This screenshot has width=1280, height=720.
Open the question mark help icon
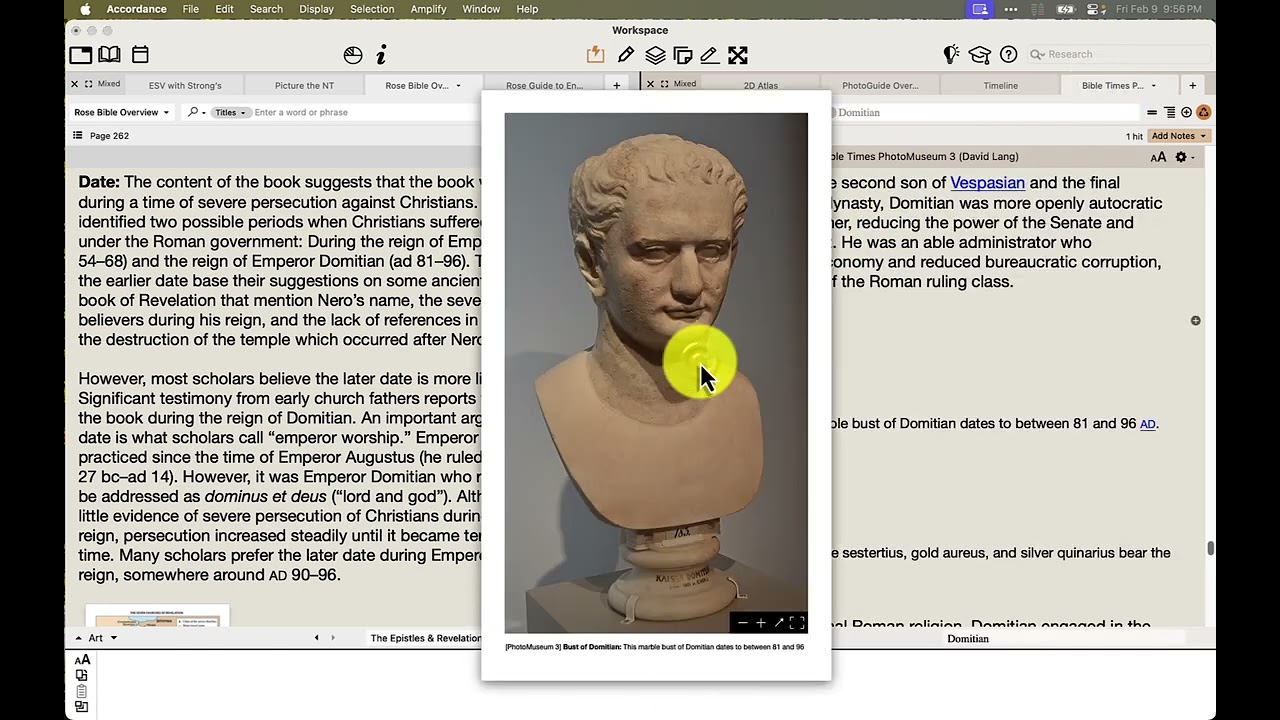[1009, 54]
